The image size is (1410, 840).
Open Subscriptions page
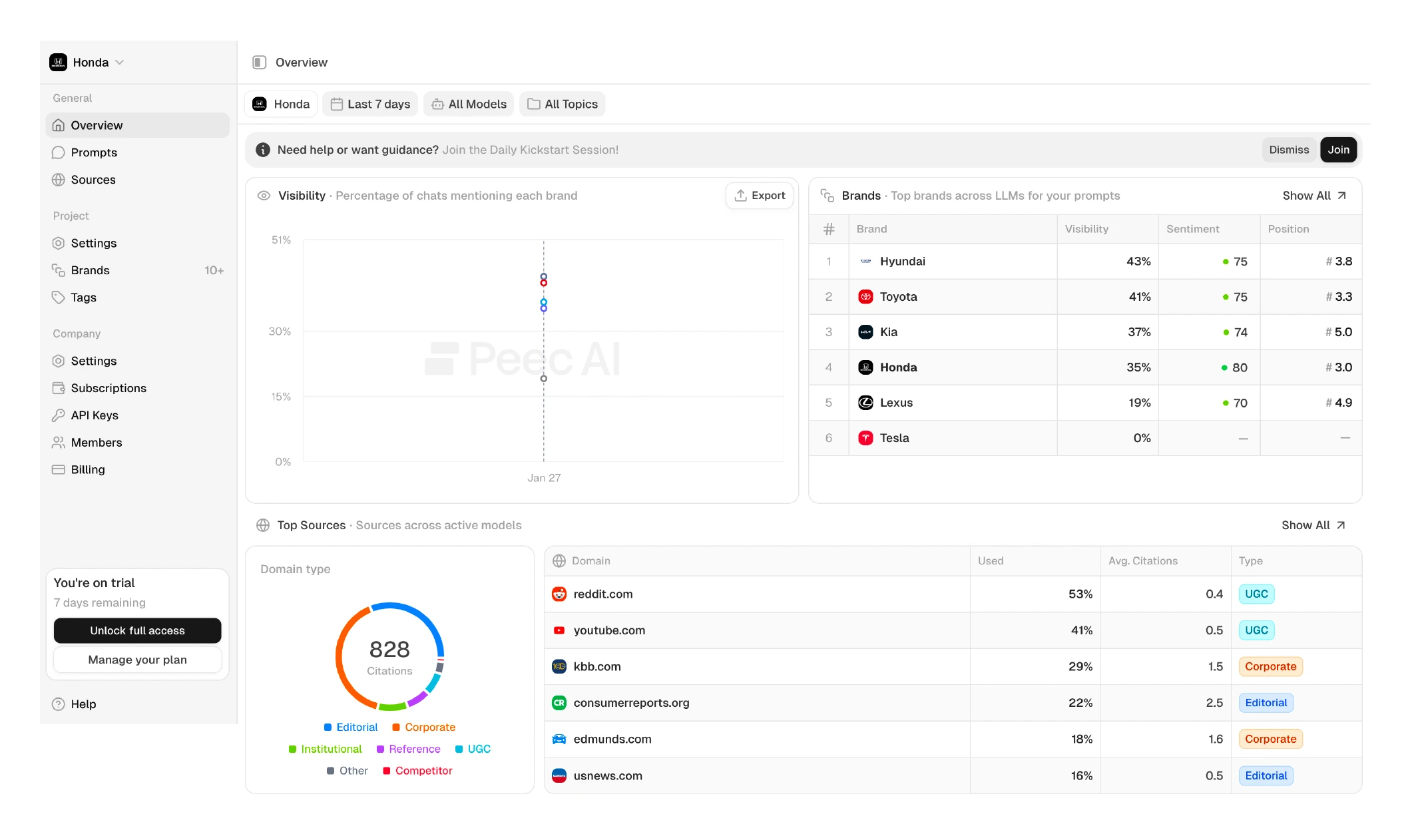[x=138, y=388]
